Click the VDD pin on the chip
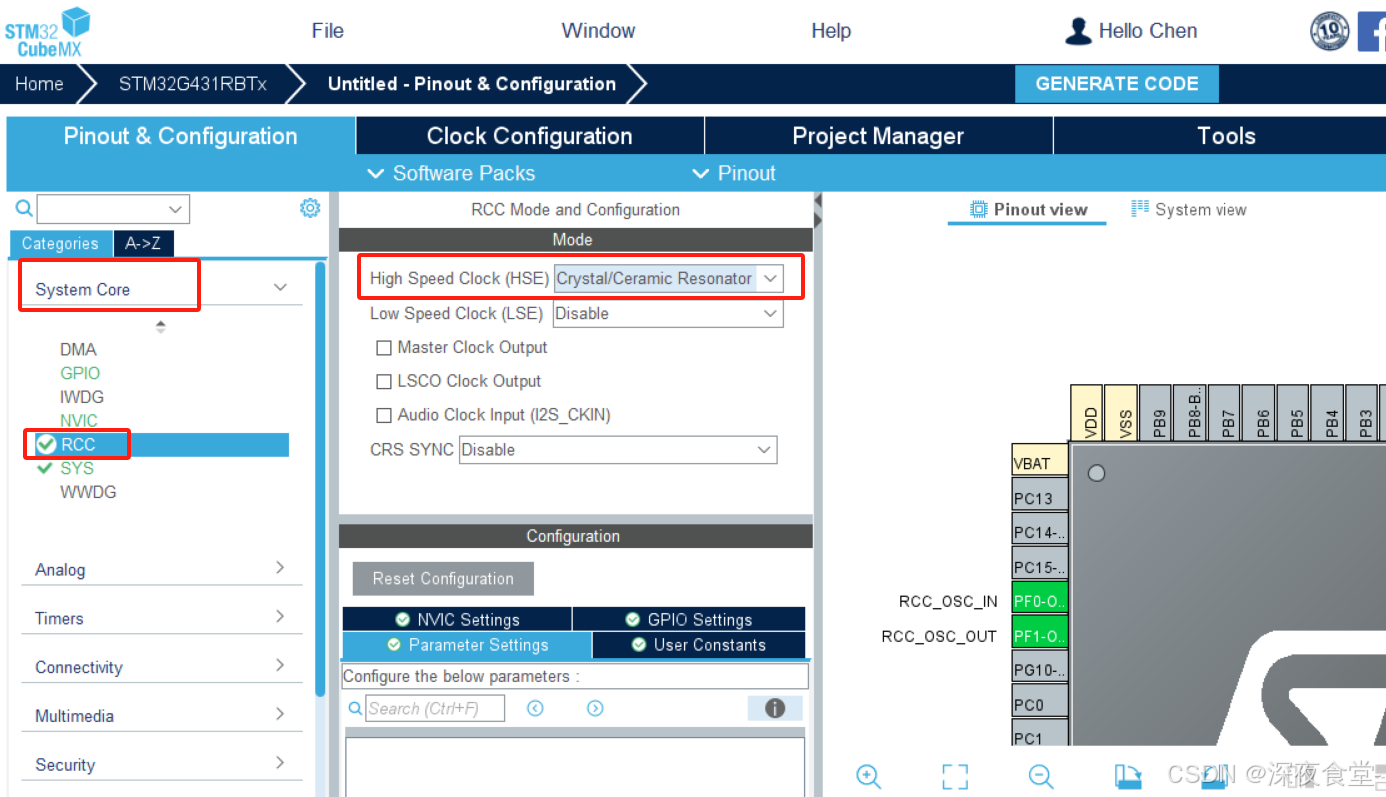 (1087, 413)
